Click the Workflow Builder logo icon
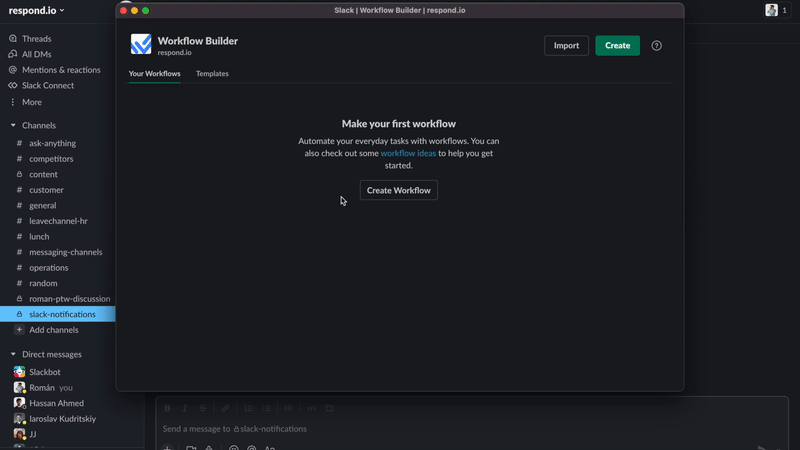 point(141,44)
